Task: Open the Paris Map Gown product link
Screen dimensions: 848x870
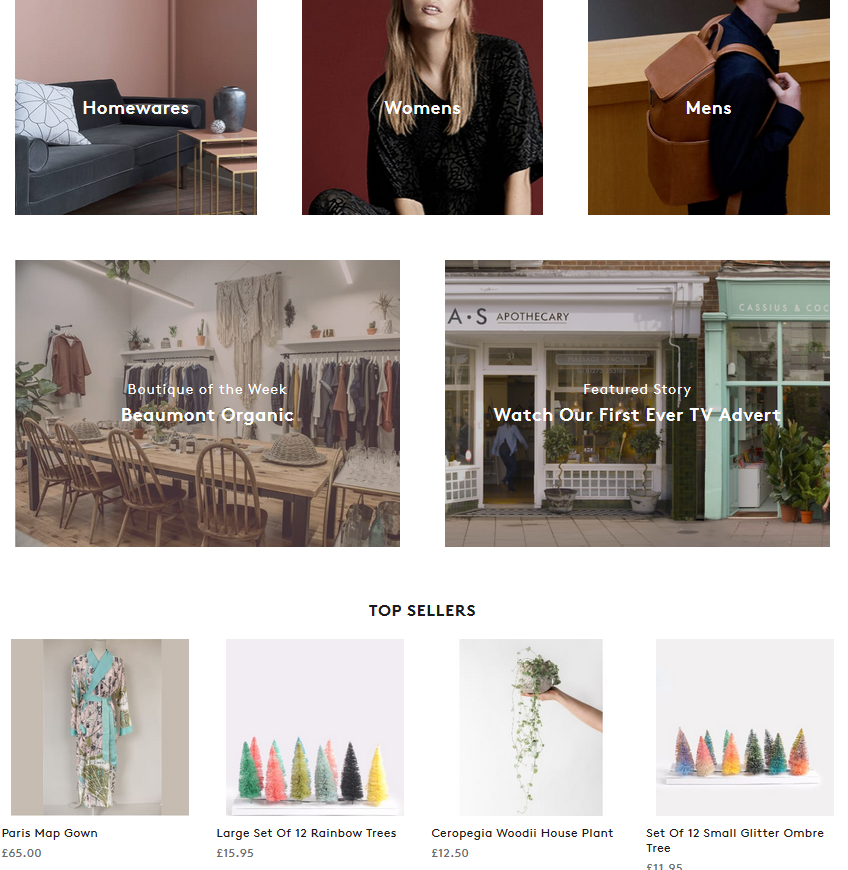Action: pyautogui.click(x=50, y=833)
